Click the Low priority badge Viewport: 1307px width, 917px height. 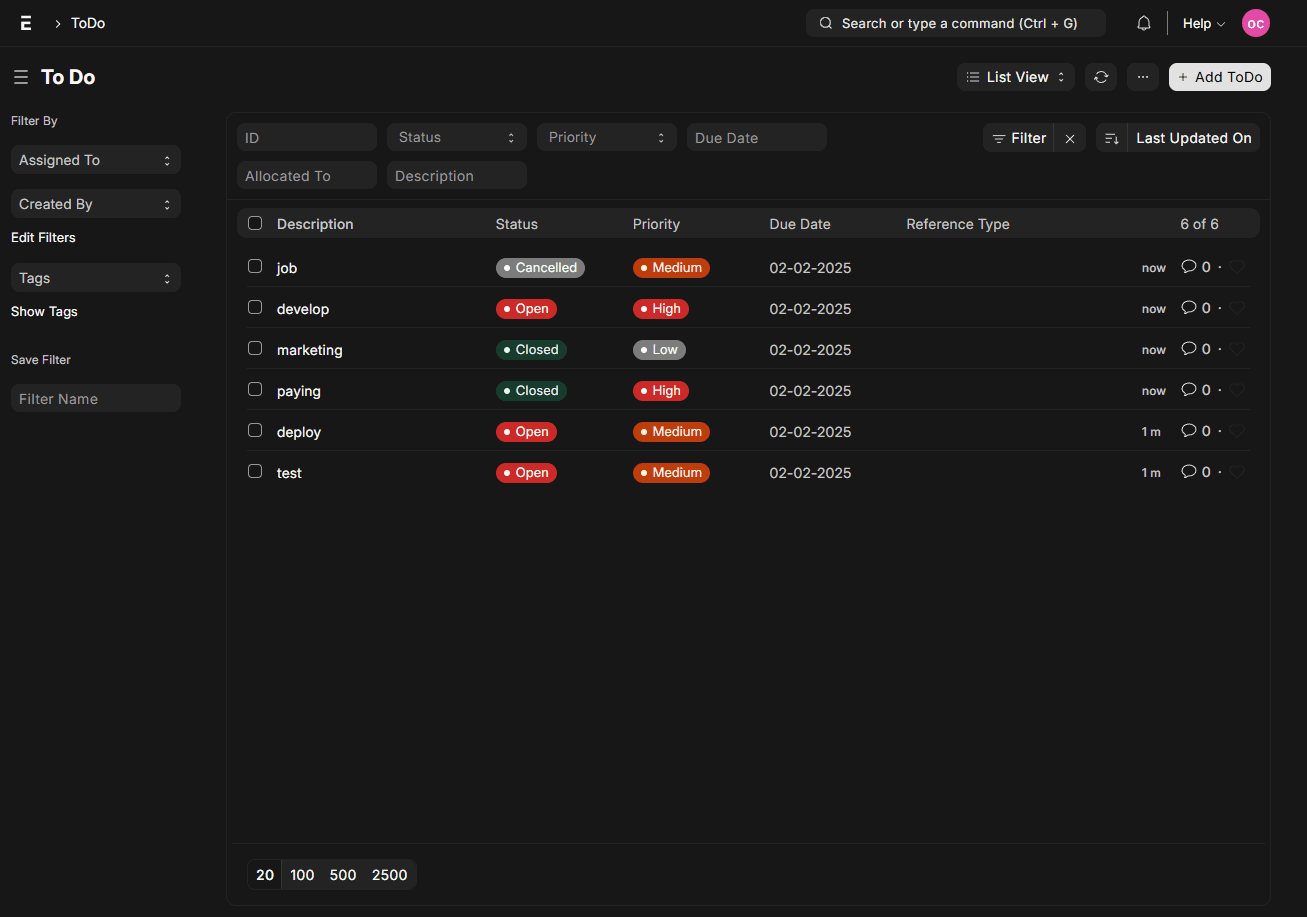659,350
